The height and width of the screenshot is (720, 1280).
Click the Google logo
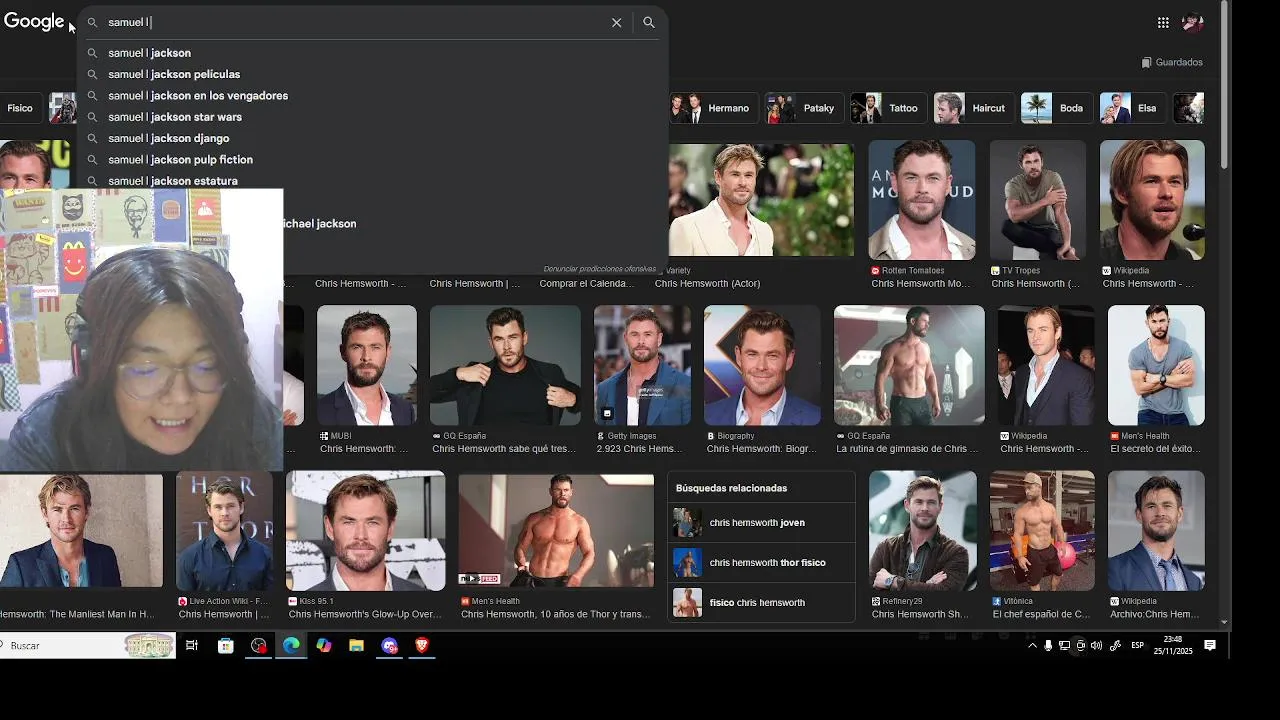point(34,21)
